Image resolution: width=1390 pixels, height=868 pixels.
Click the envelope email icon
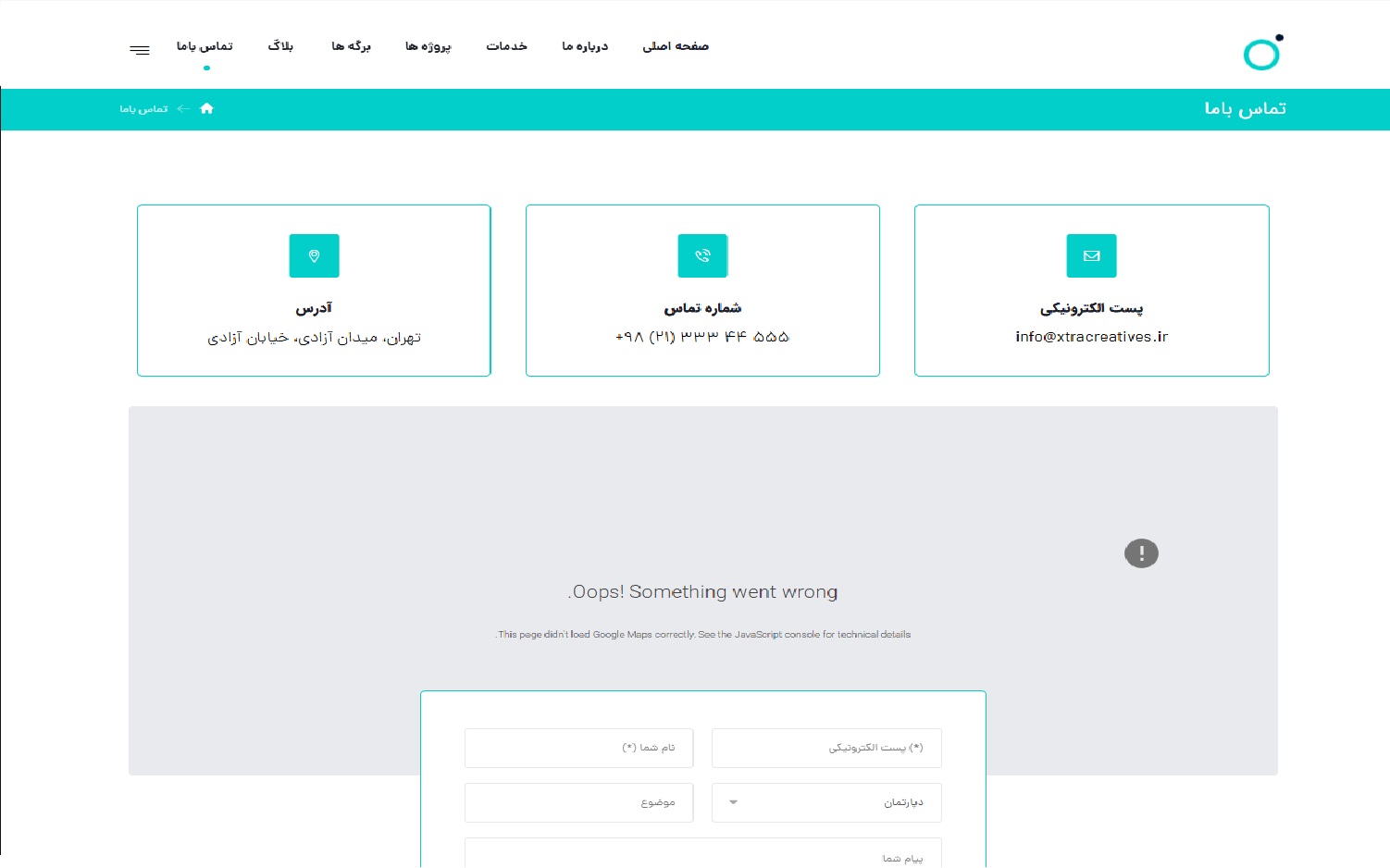point(1092,255)
